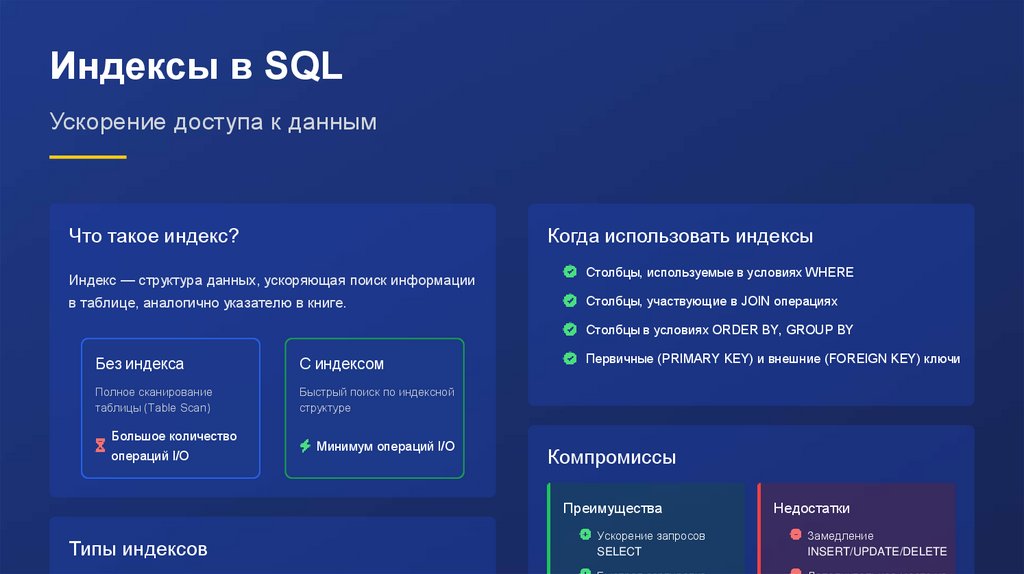This screenshot has height=574, width=1024.
Task: Click the line 'Столбцы, используемые в условиях WHERE'
Action: [x=720, y=272]
